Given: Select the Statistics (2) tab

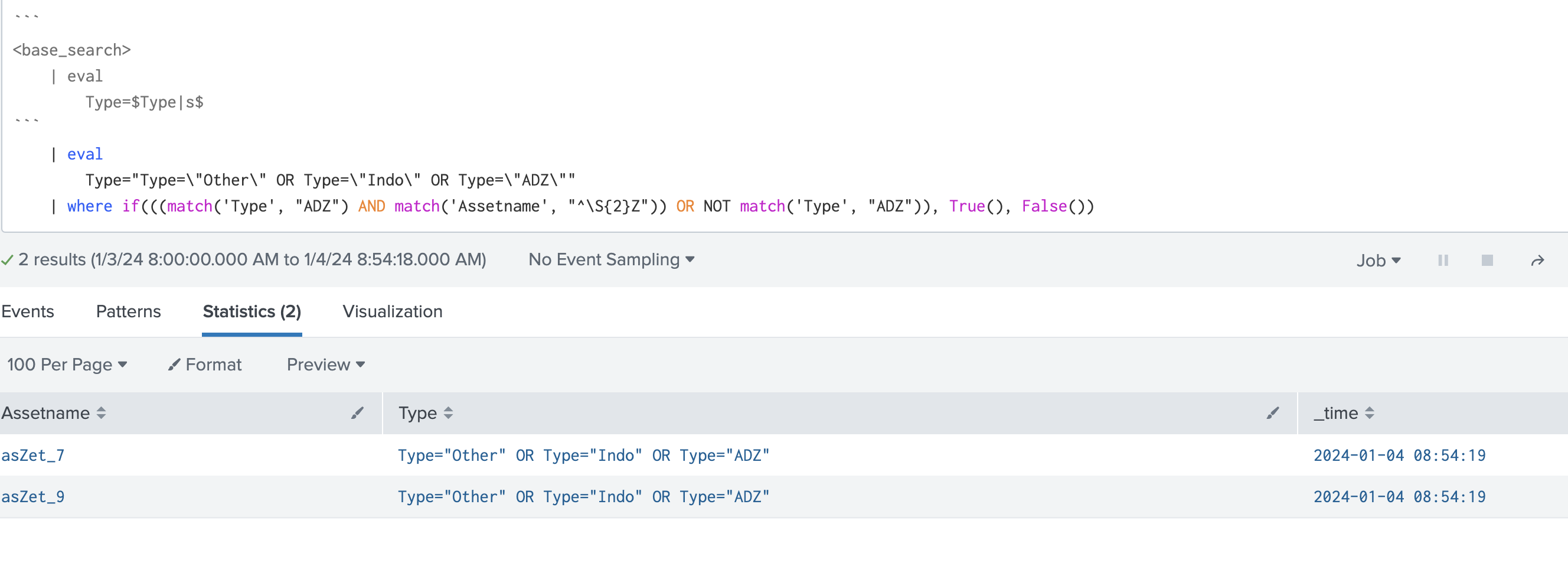Looking at the screenshot, I should coord(251,311).
